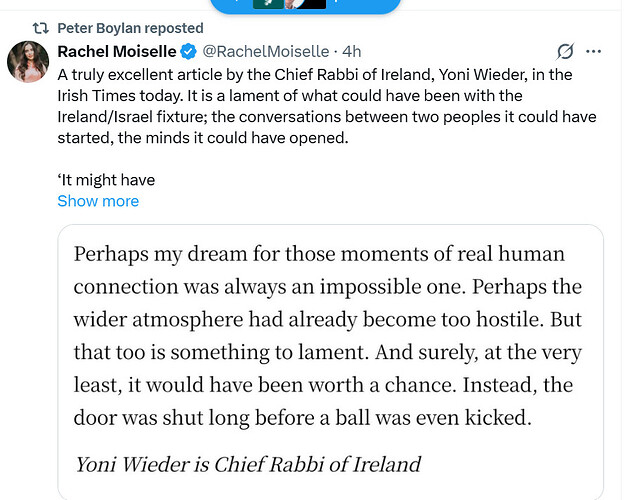This screenshot has width=634, height=500.
Task: Click the Grok explain-post icon
Action: pos(565,52)
